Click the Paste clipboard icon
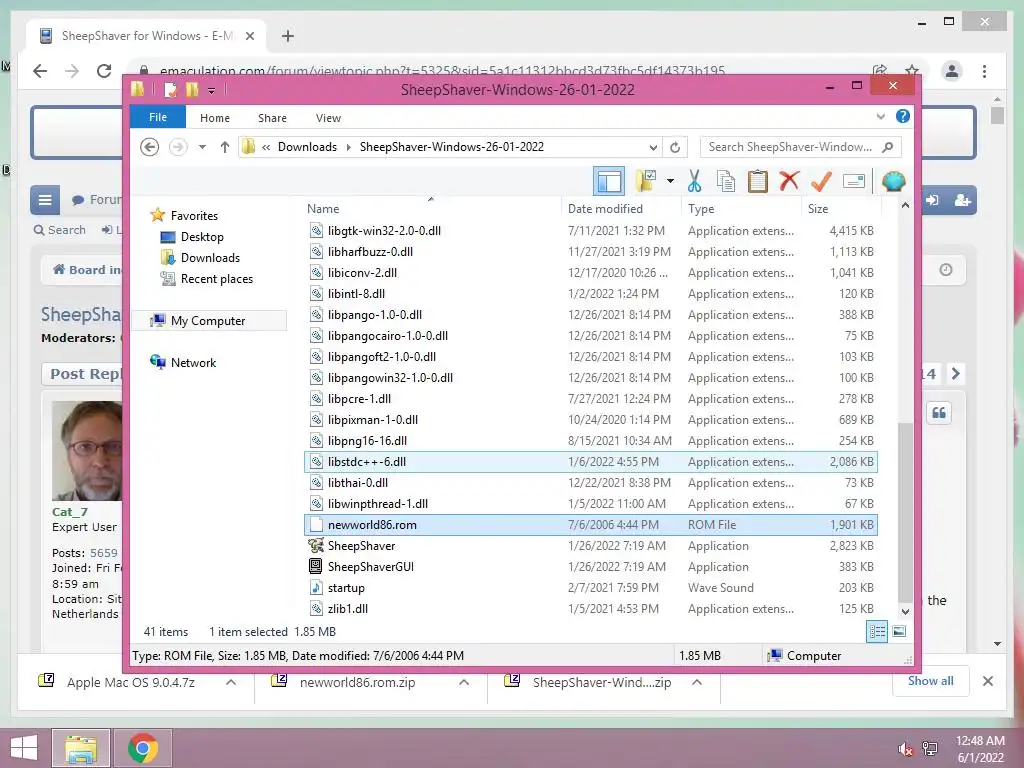The image size is (1024, 768). (x=758, y=182)
